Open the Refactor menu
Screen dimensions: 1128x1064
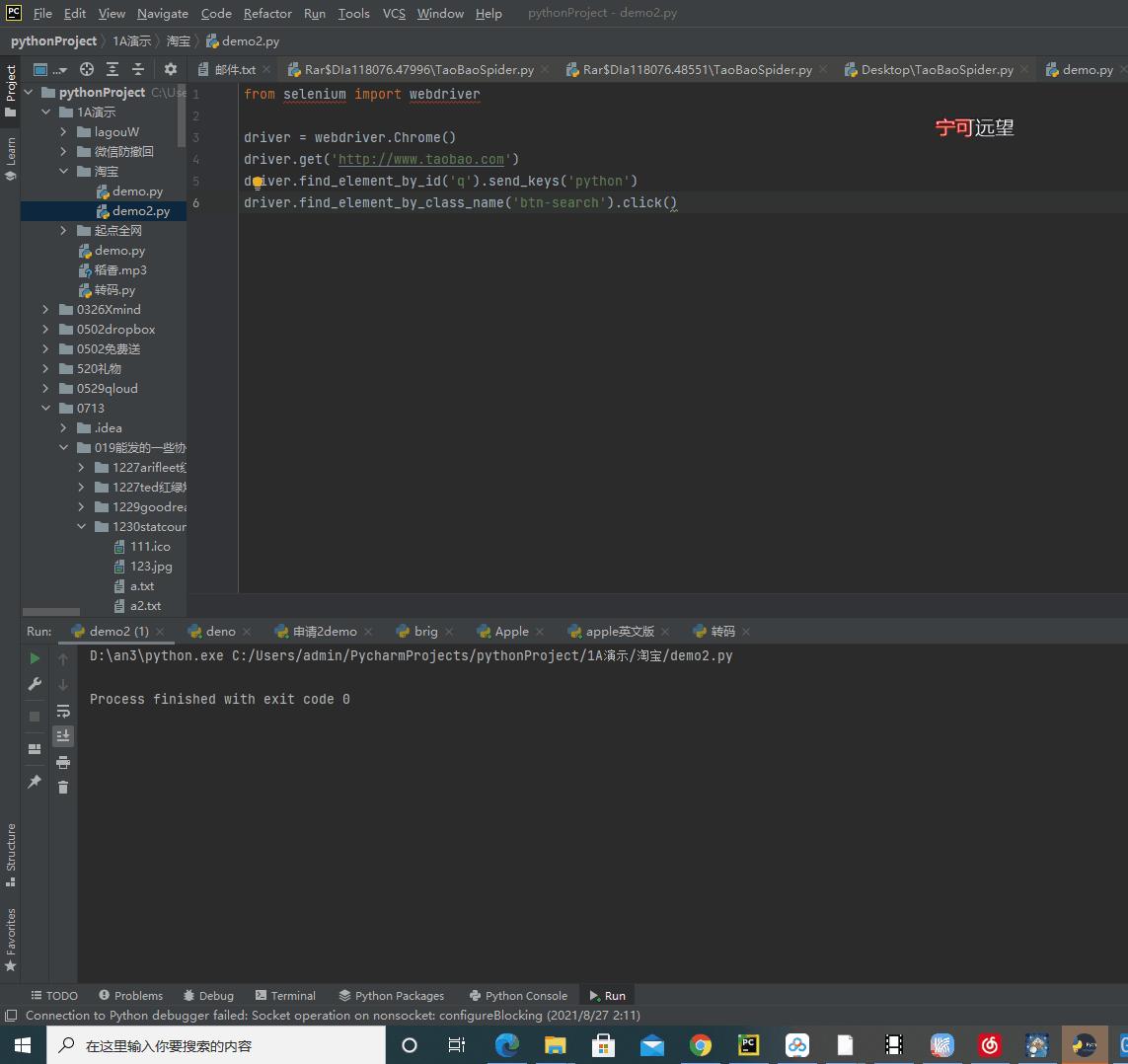(266, 13)
